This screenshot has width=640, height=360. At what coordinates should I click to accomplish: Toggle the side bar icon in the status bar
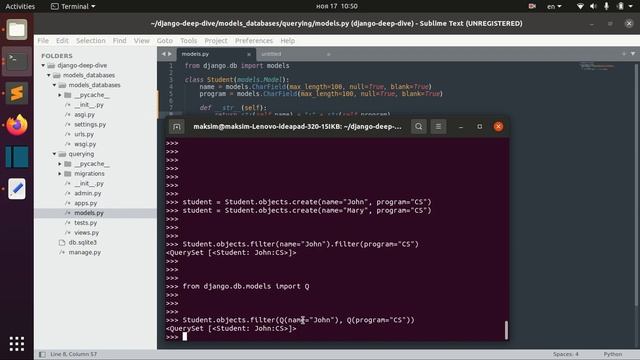coord(42,354)
